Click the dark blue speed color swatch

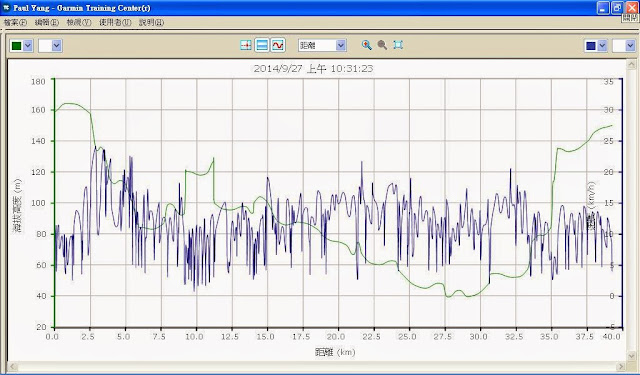click(x=591, y=46)
